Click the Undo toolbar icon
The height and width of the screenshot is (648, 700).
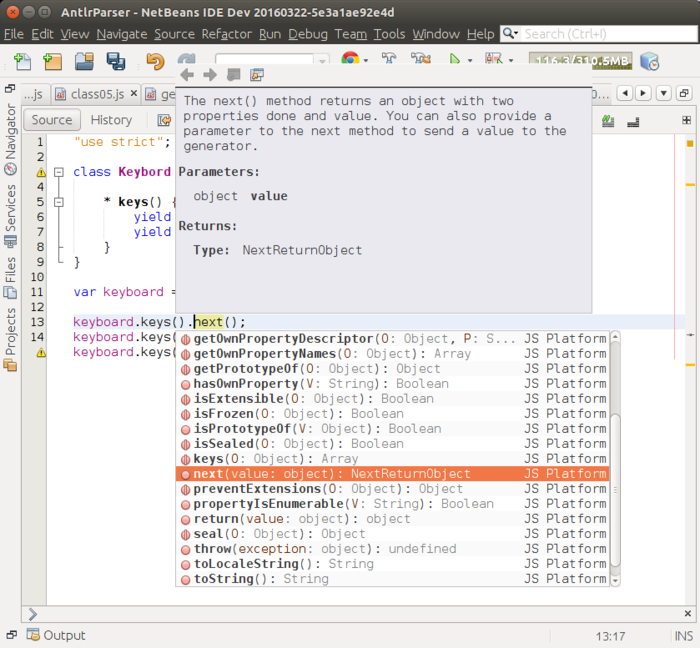(x=154, y=62)
